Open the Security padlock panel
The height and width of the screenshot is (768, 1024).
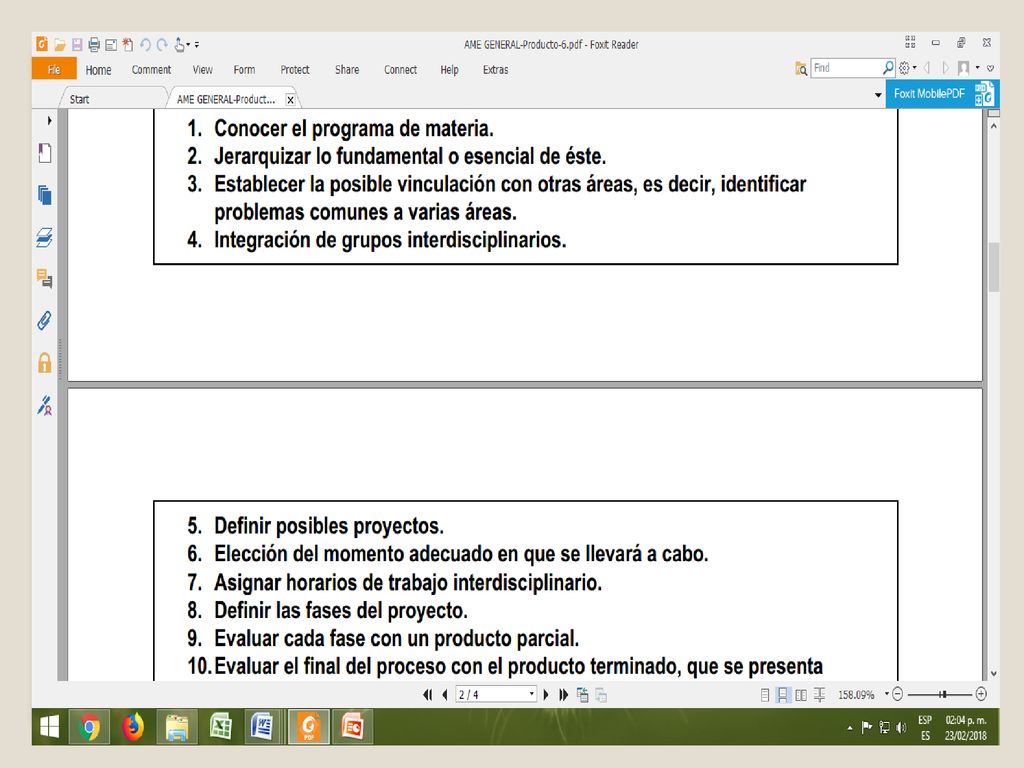tap(44, 362)
